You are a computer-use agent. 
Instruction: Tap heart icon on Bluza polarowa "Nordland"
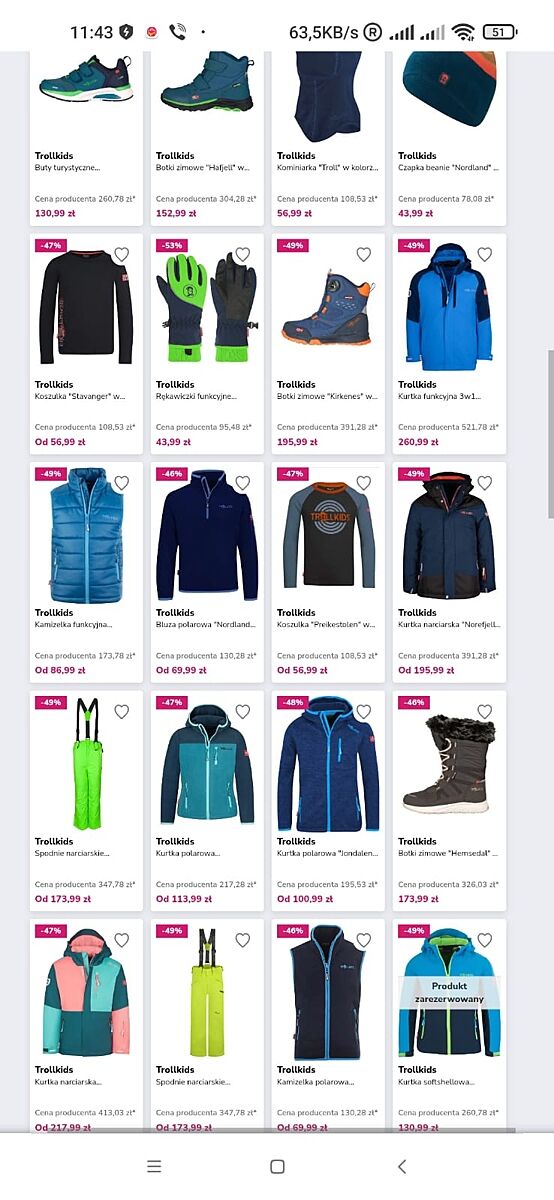242,483
